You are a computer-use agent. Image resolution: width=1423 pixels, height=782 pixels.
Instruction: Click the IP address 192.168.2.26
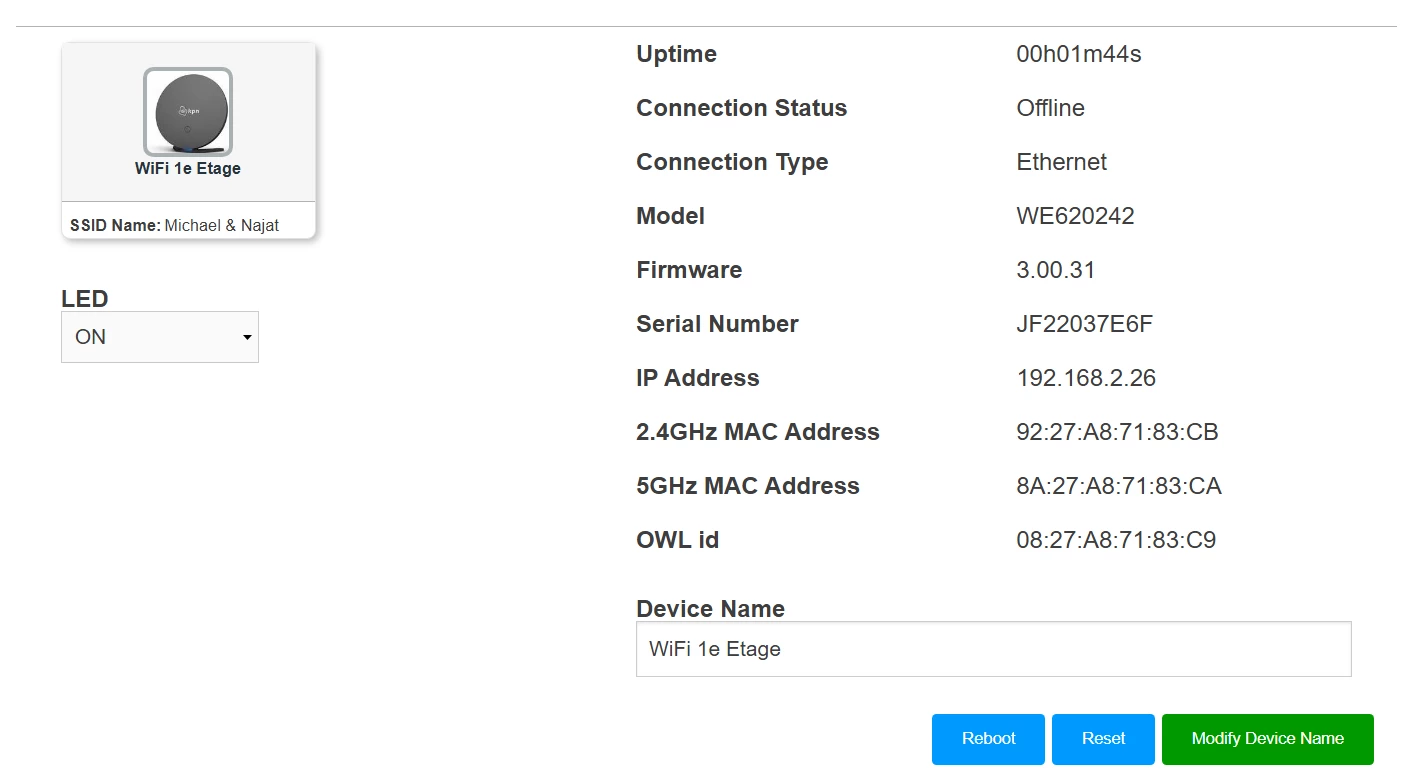point(1086,379)
